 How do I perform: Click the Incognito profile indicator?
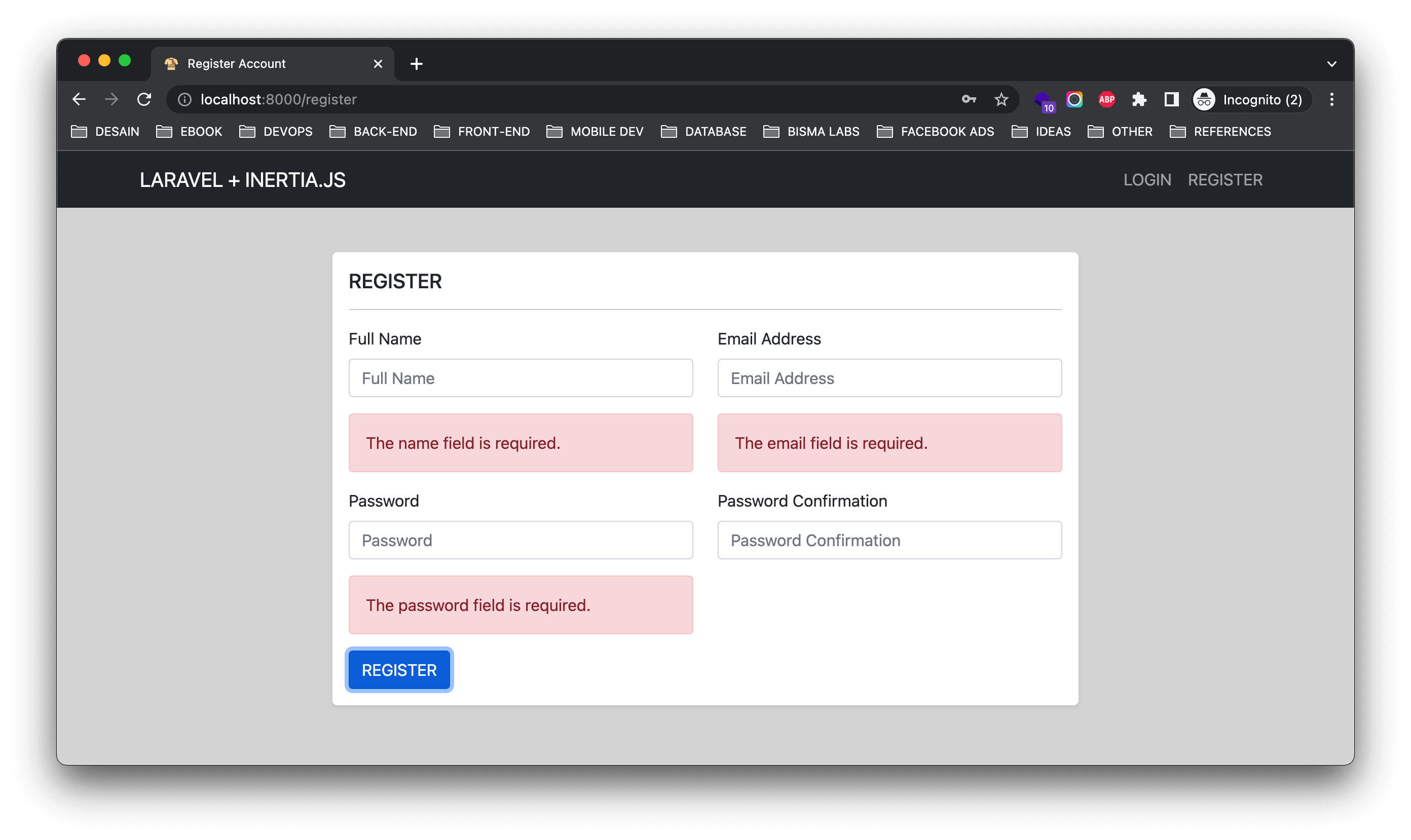pyautogui.click(x=1251, y=100)
